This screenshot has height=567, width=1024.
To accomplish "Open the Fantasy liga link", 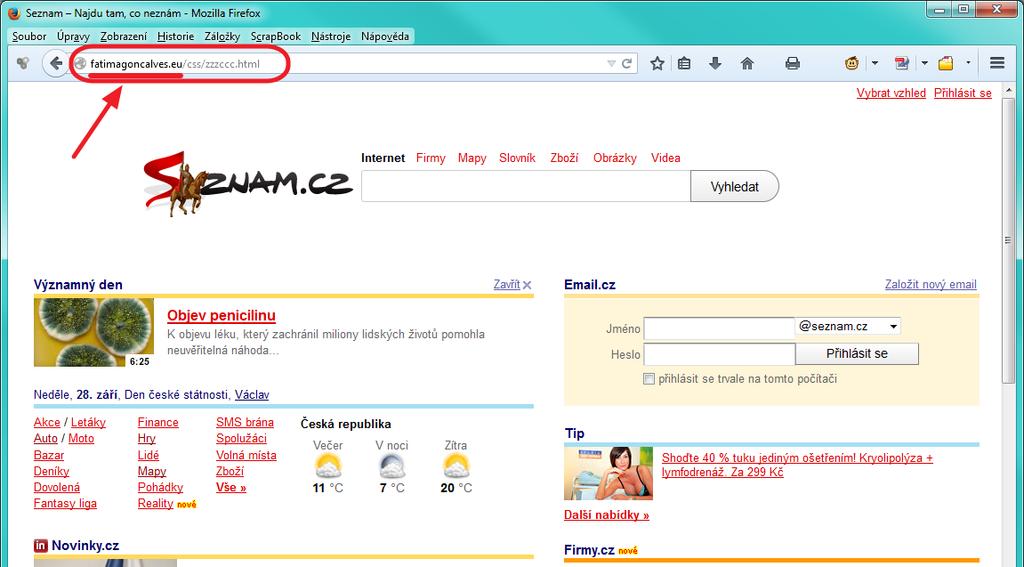I will (x=65, y=504).
